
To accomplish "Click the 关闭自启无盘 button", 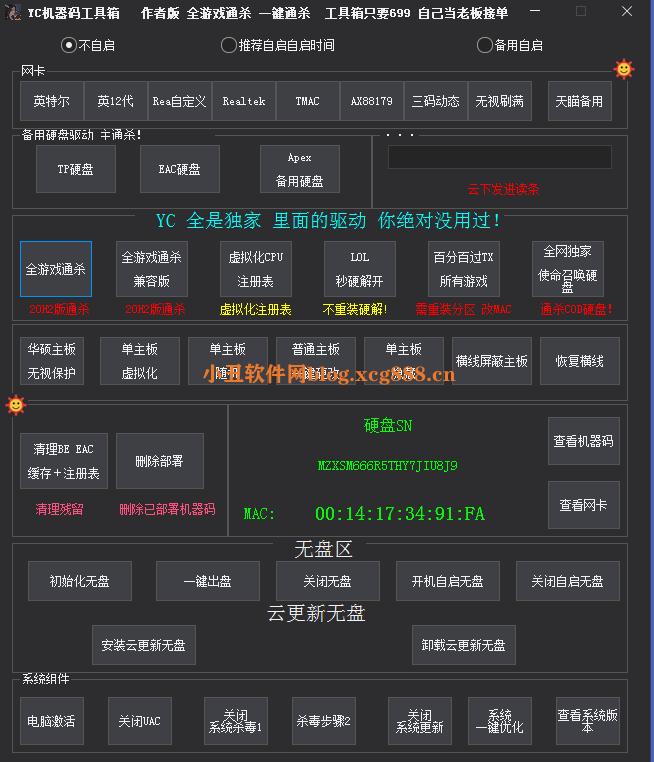I will point(568,581).
